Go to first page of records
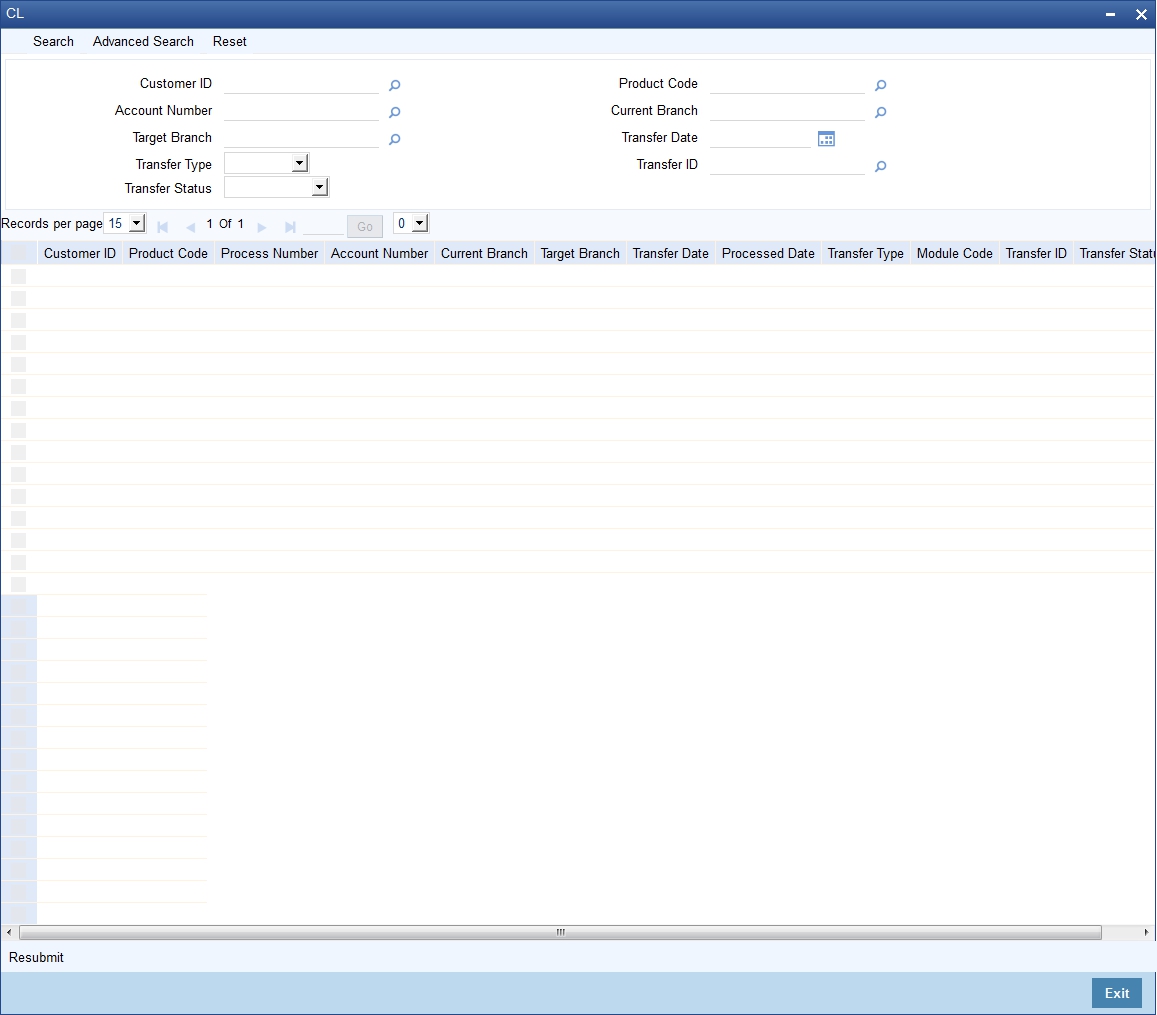 point(162,227)
